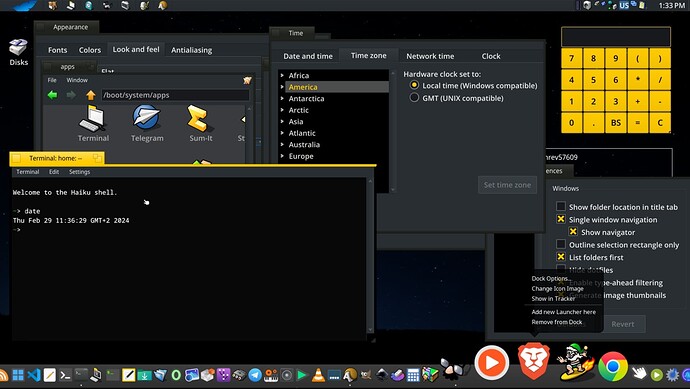Open VLC traffic cone in dock
Viewport: 690px width, 389px height.
(x=318, y=375)
